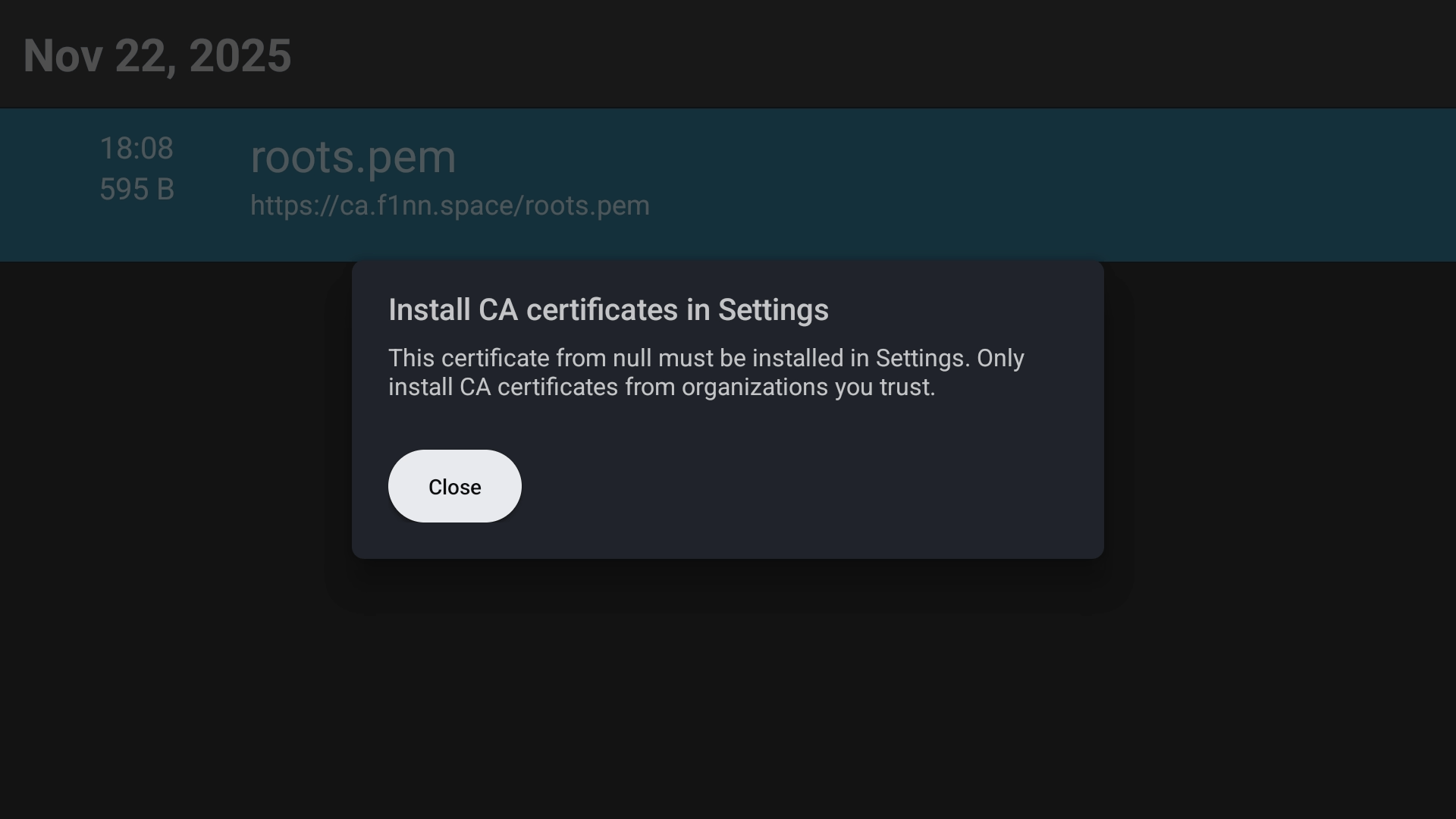Click the 595 B file size label
The image size is (1456, 819).
point(136,190)
